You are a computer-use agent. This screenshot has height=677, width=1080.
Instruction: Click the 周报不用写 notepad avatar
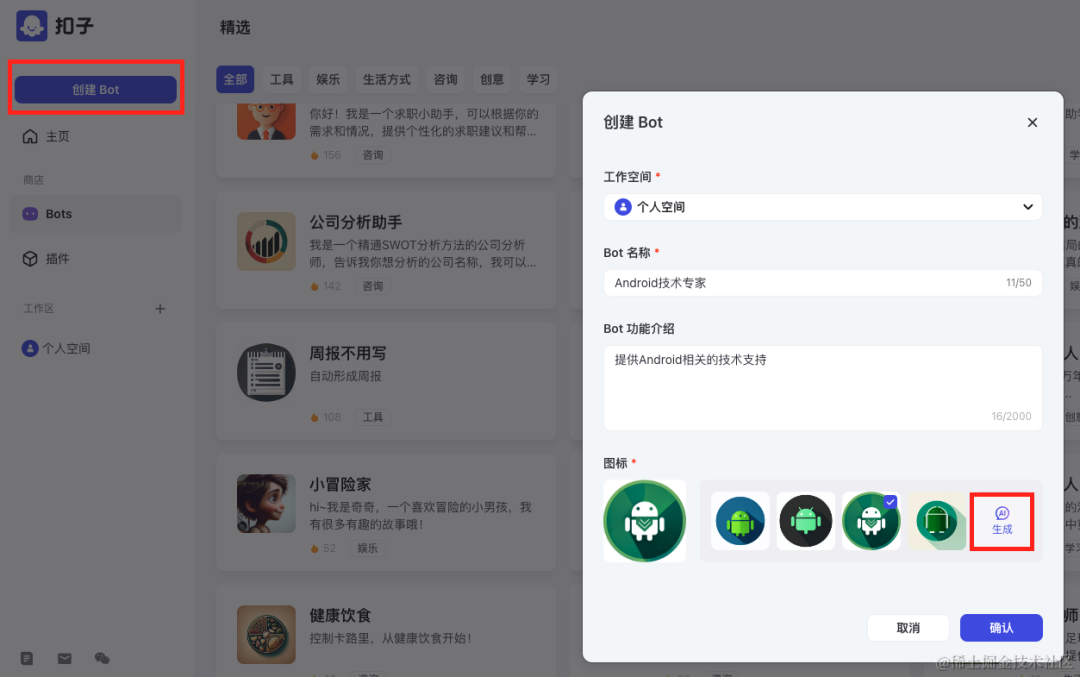pos(267,373)
